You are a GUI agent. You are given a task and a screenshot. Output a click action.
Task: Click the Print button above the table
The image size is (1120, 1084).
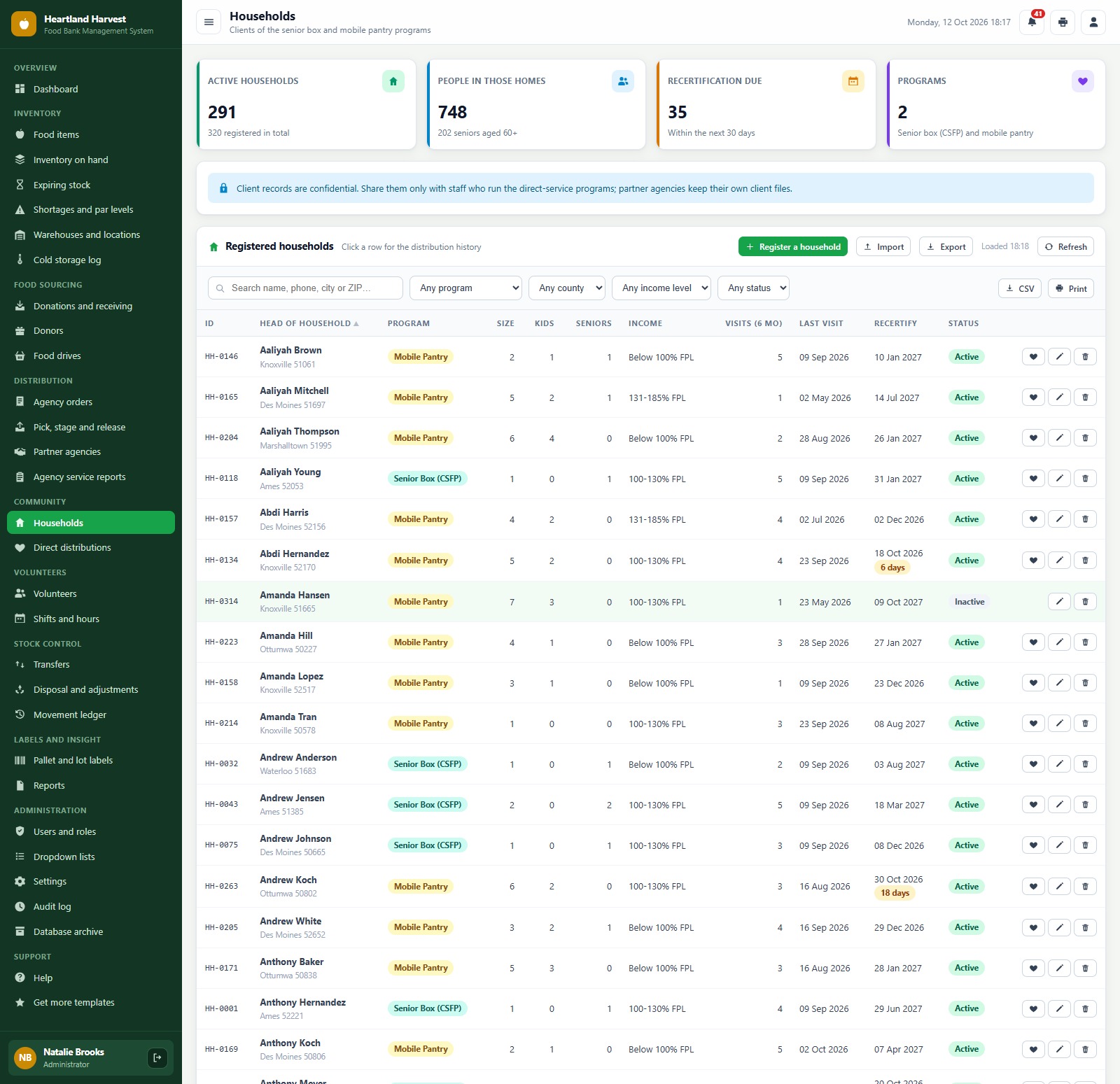(1071, 289)
